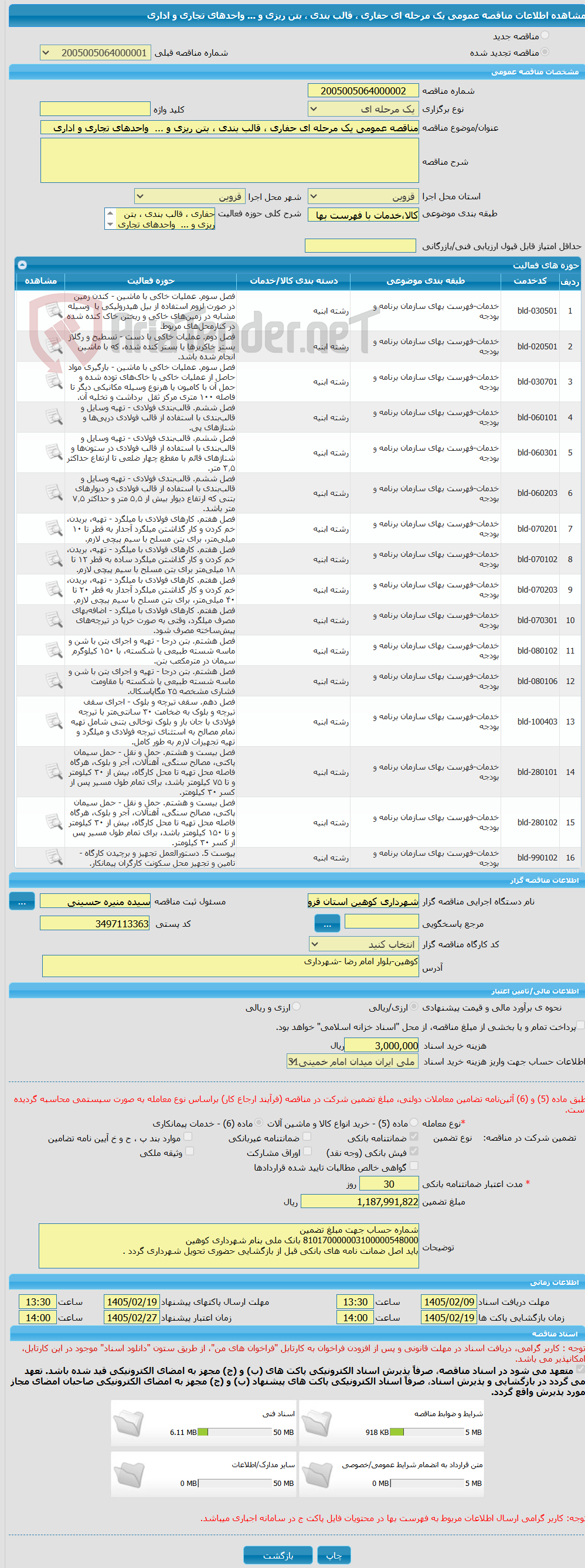Click the چاپ print button

tap(334, 1555)
